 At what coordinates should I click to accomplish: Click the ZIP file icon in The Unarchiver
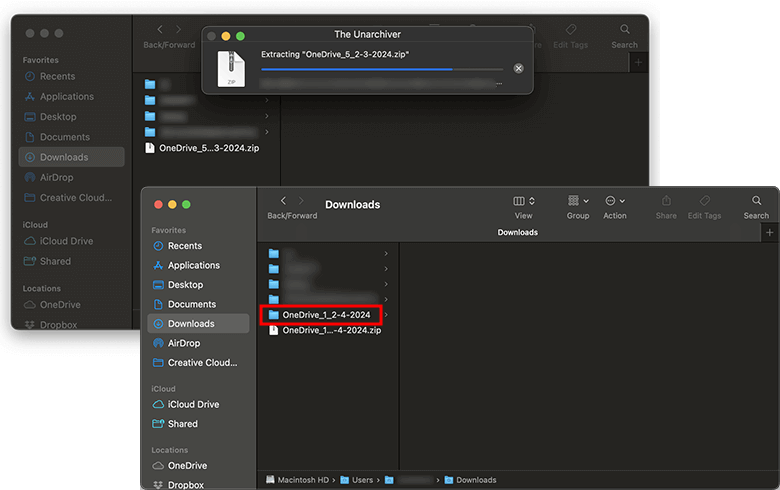(231, 69)
